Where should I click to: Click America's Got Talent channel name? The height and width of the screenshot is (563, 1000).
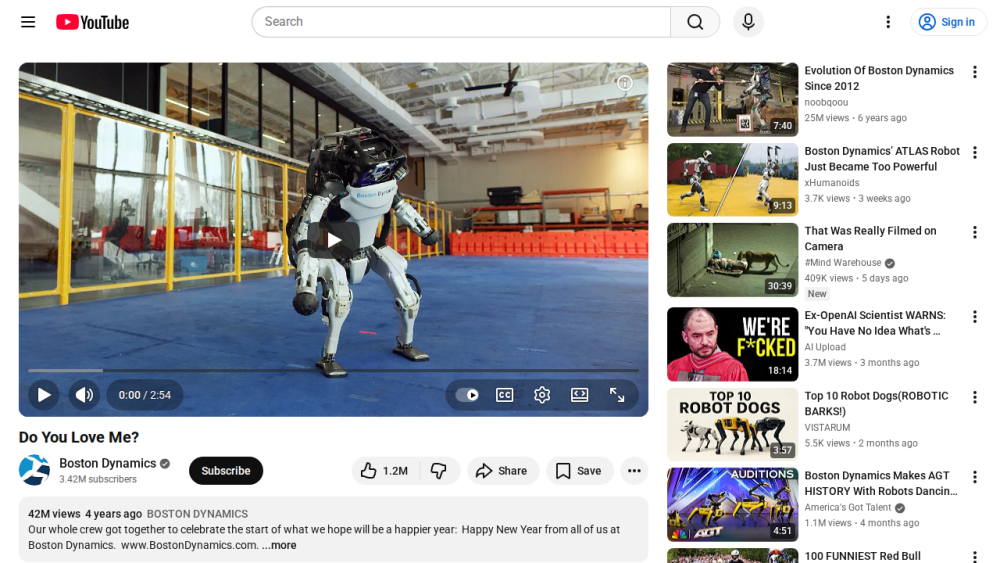[848, 508]
